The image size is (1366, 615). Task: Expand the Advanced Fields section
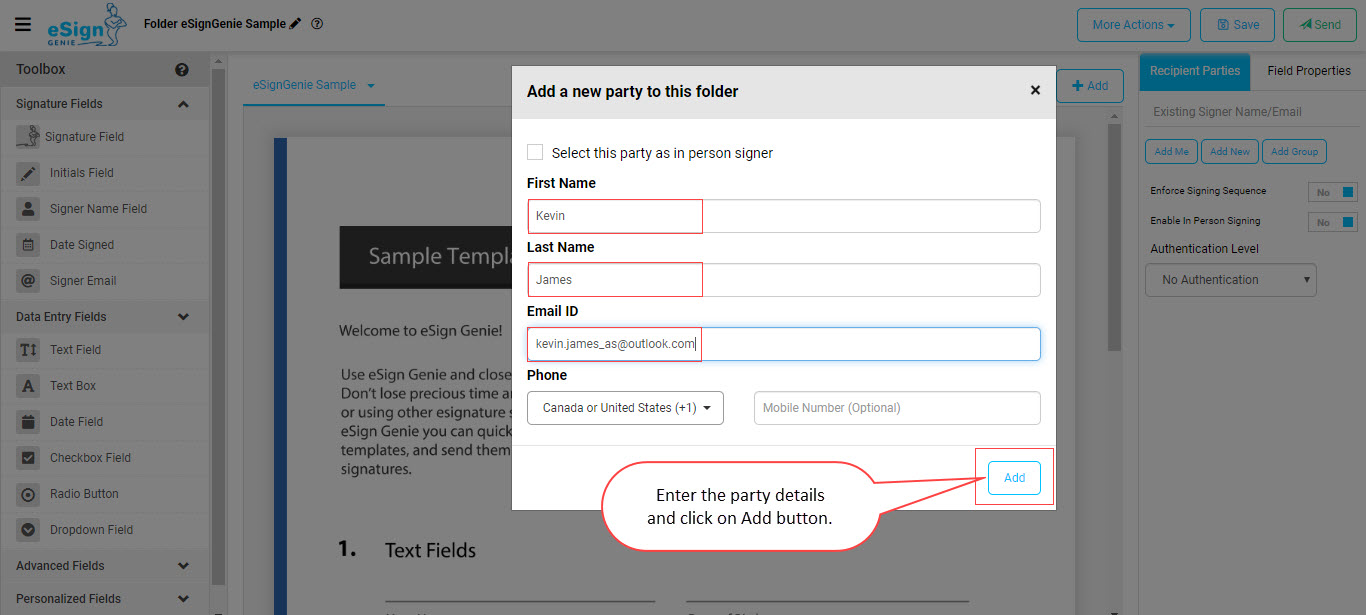coord(183,566)
